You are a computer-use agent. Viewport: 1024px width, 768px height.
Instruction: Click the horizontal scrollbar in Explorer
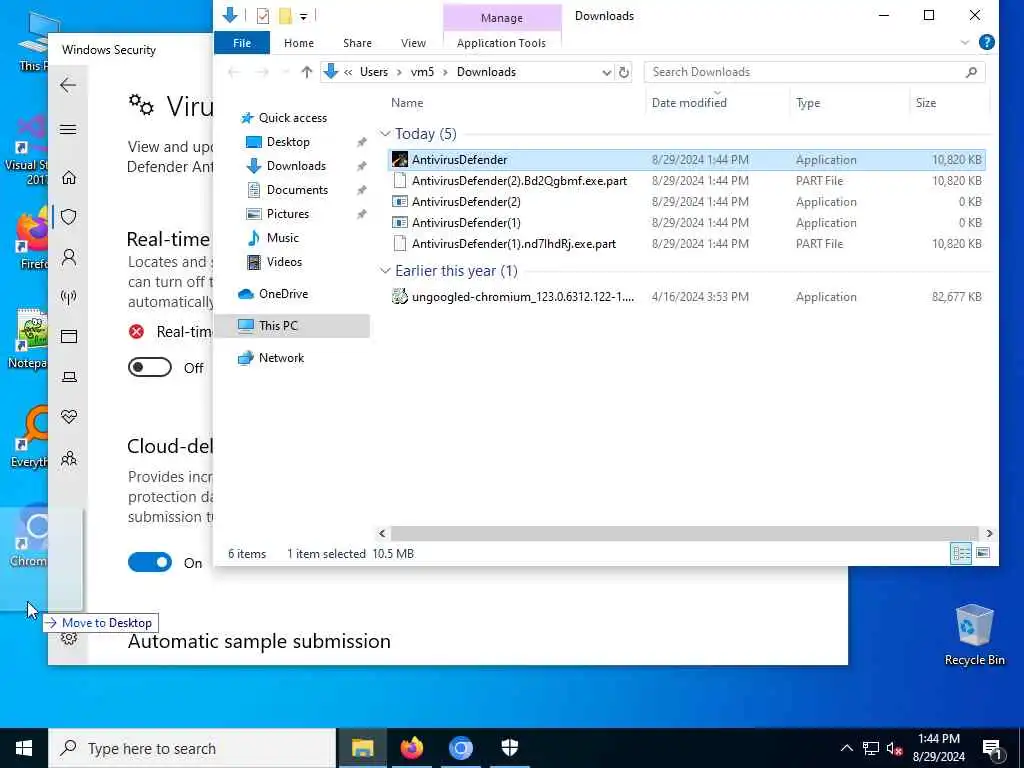(x=684, y=533)
